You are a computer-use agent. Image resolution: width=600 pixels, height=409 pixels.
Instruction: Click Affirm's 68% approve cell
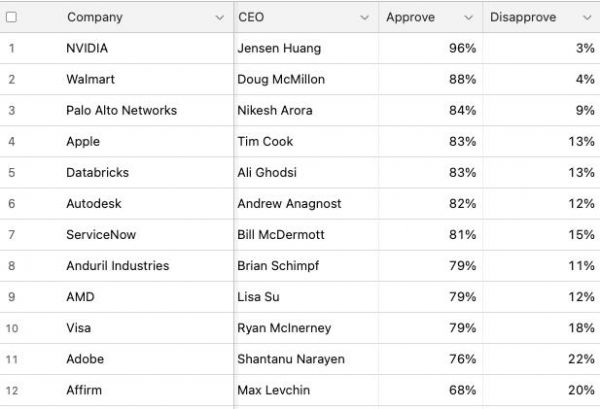[462, 389]
